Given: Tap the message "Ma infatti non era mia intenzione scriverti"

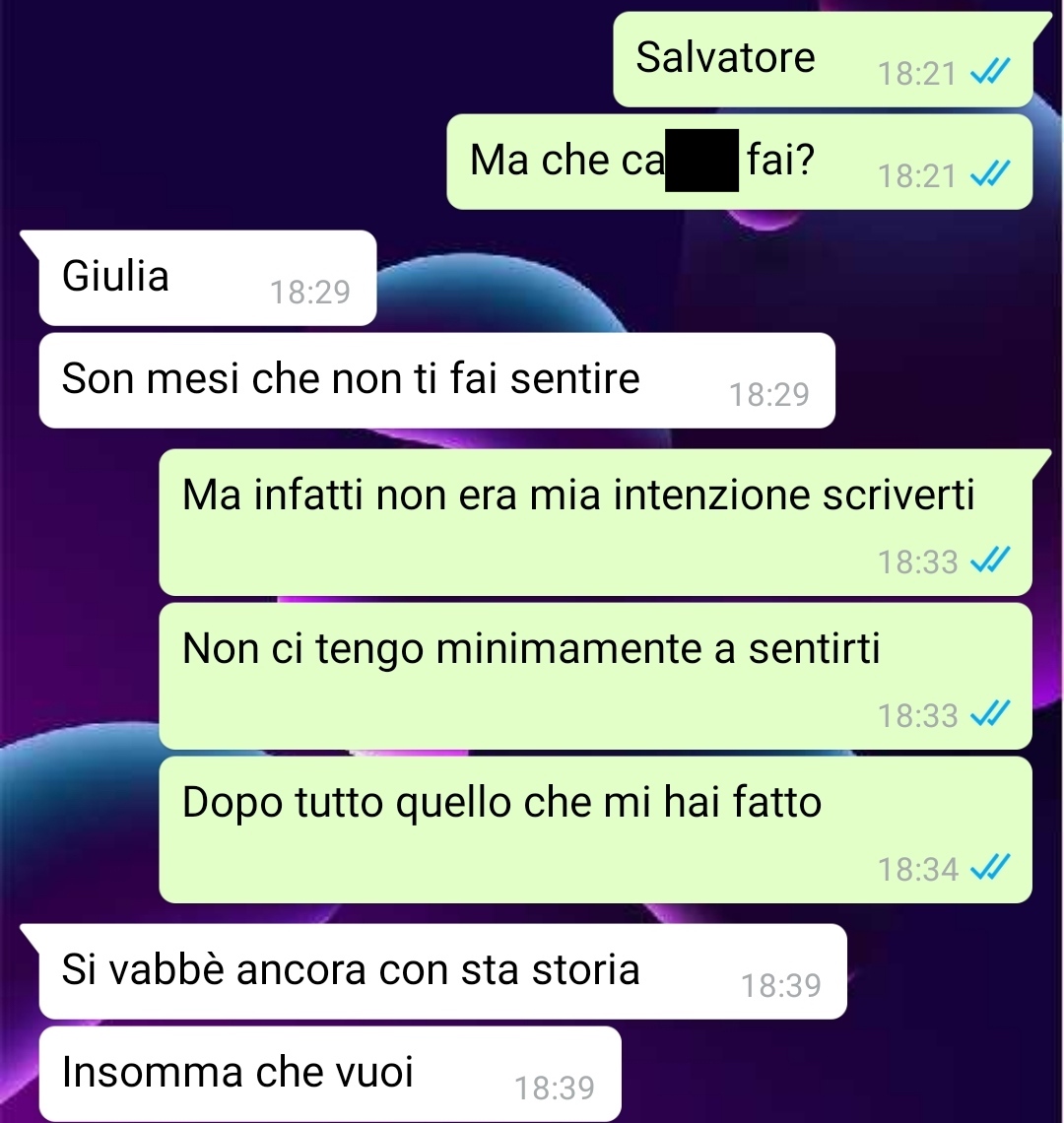Looking at the screenshot, I should click(595, 522).
